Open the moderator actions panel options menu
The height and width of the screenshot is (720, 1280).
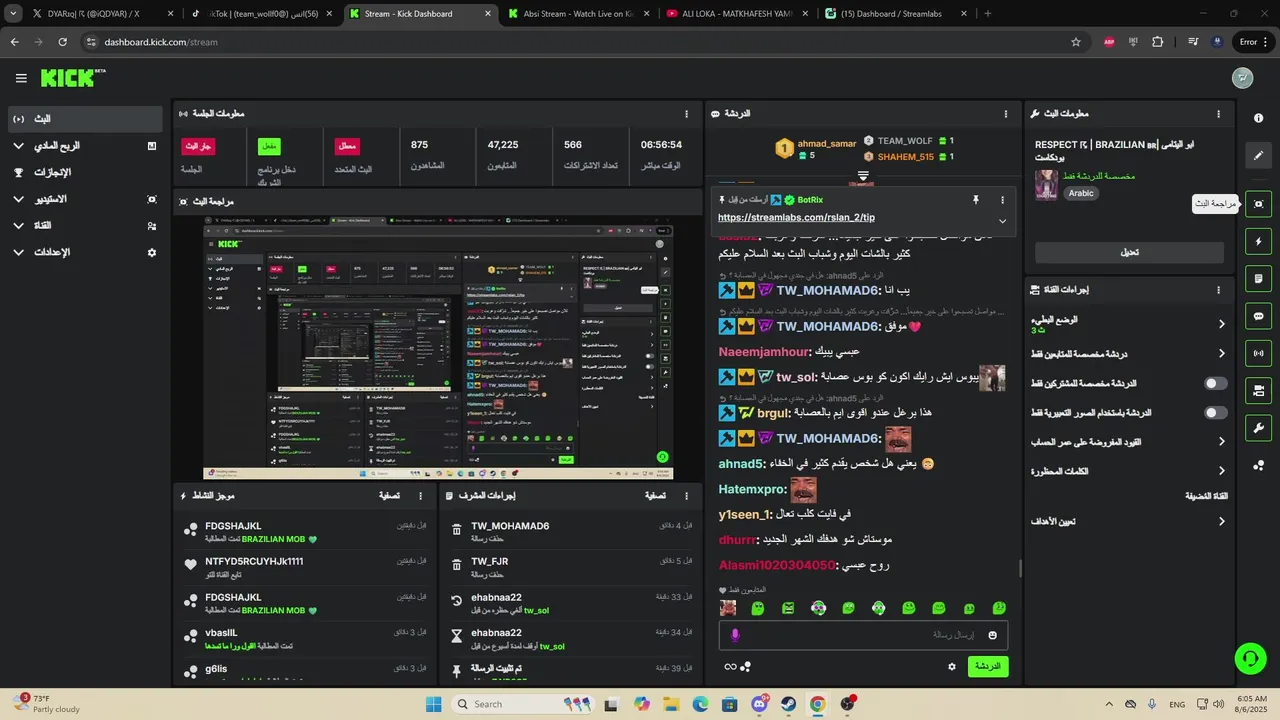(686, 495)
